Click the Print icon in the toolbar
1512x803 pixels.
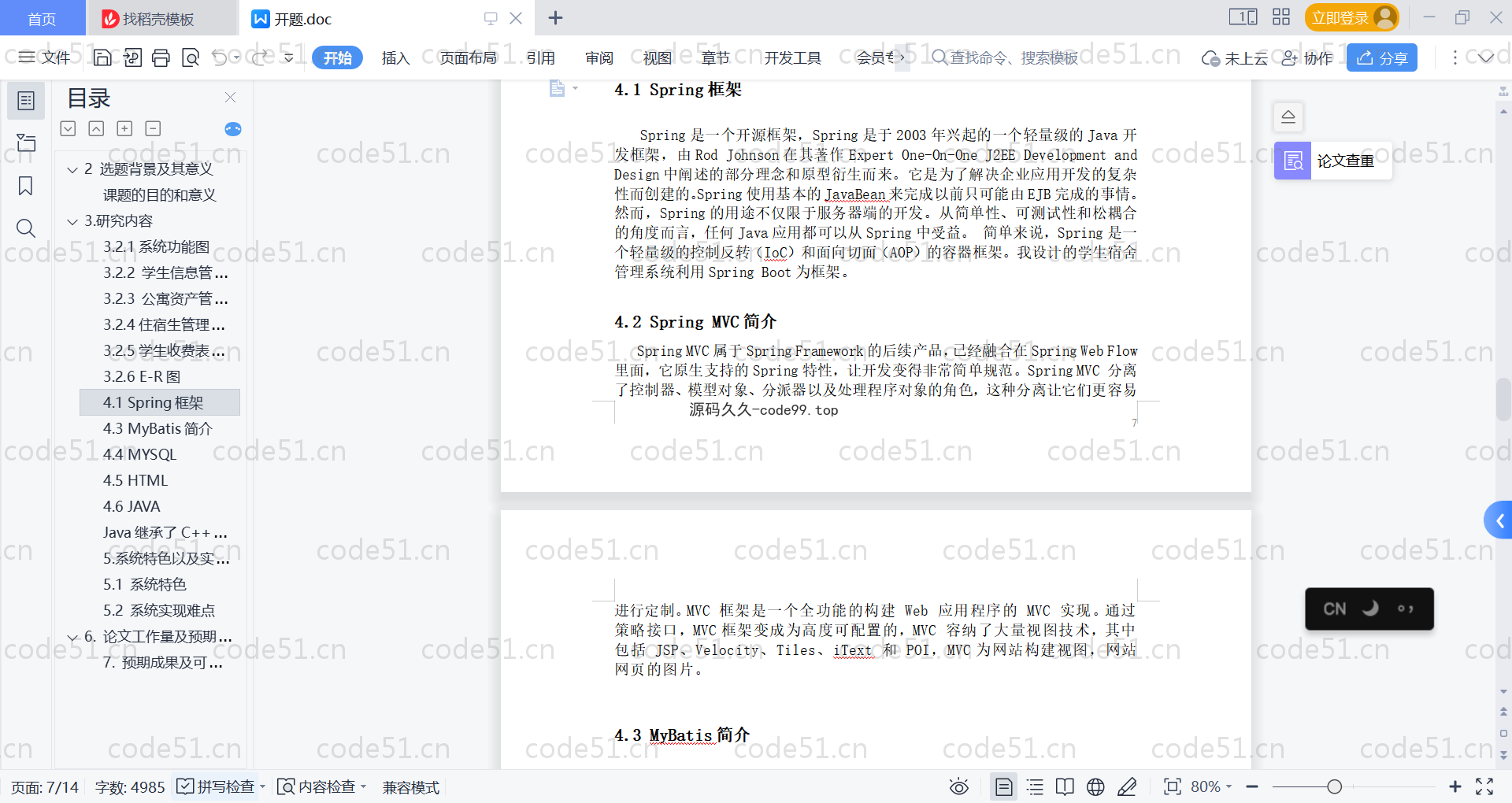tap(161, 57)
